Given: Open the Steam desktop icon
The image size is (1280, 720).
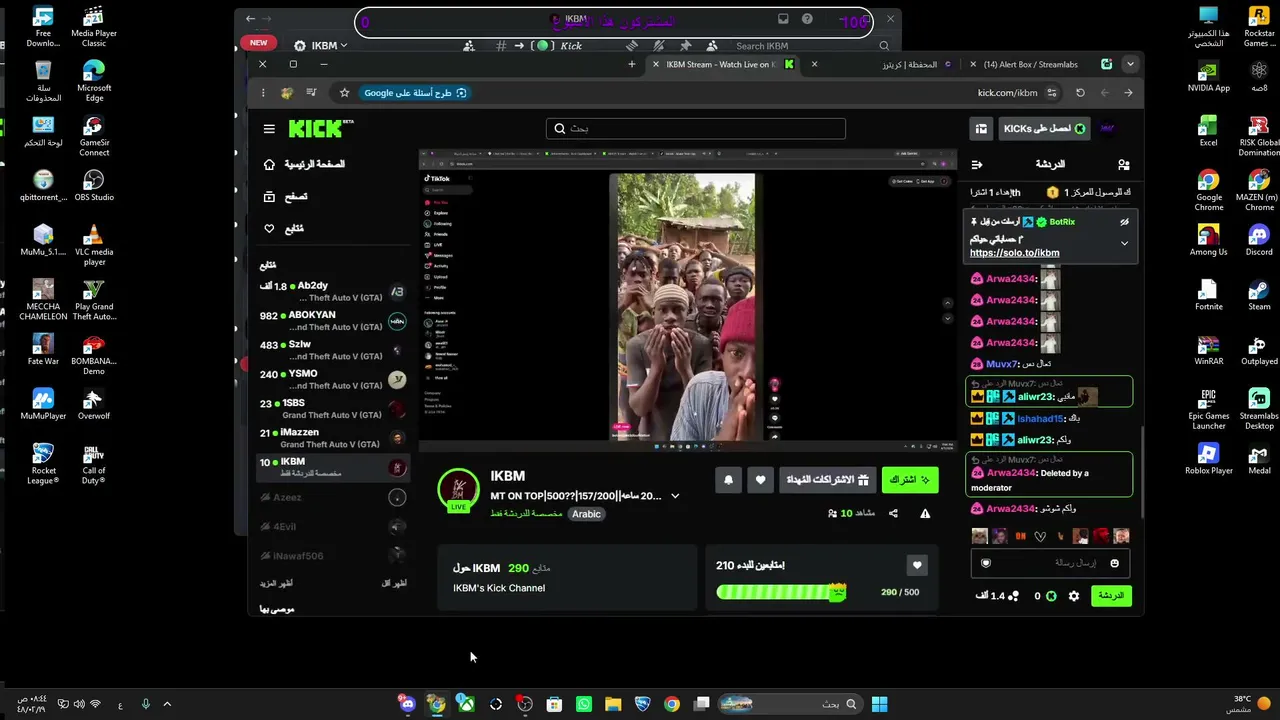Looking at the screenshot, I should [x=1259, y=294].
